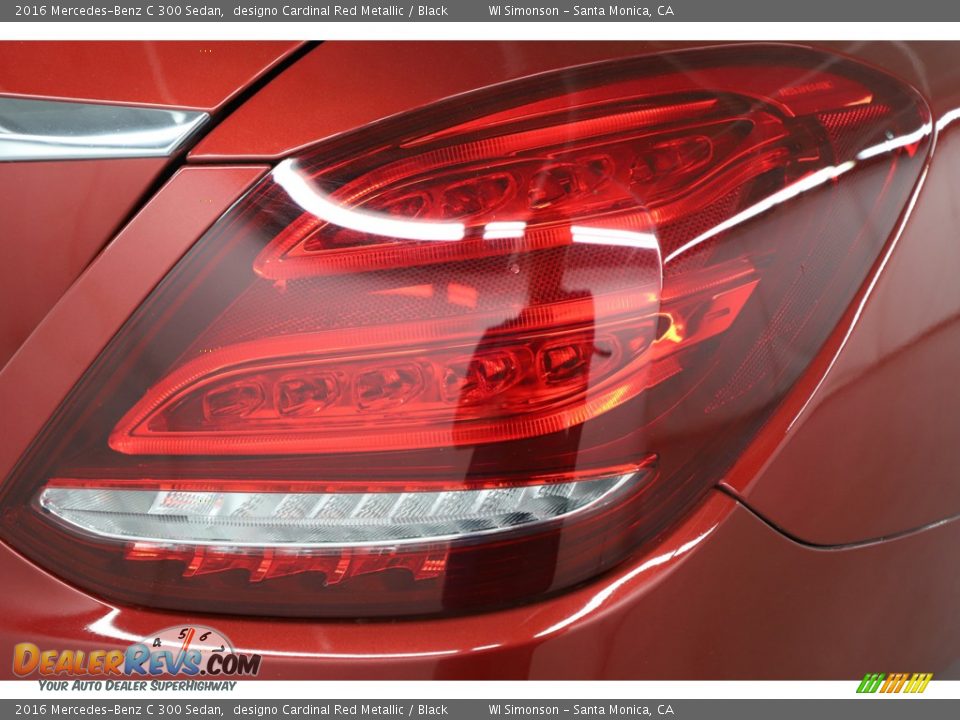Click the colored stripes logo bottom right
960x720 pixels.
tap(894, 683)
